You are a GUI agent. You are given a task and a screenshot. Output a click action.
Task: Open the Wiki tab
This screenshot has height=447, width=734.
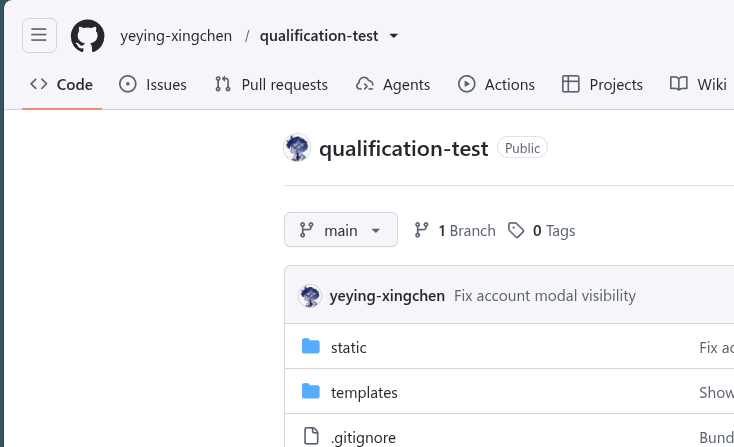pyautogui.click(x=698, y=85)
